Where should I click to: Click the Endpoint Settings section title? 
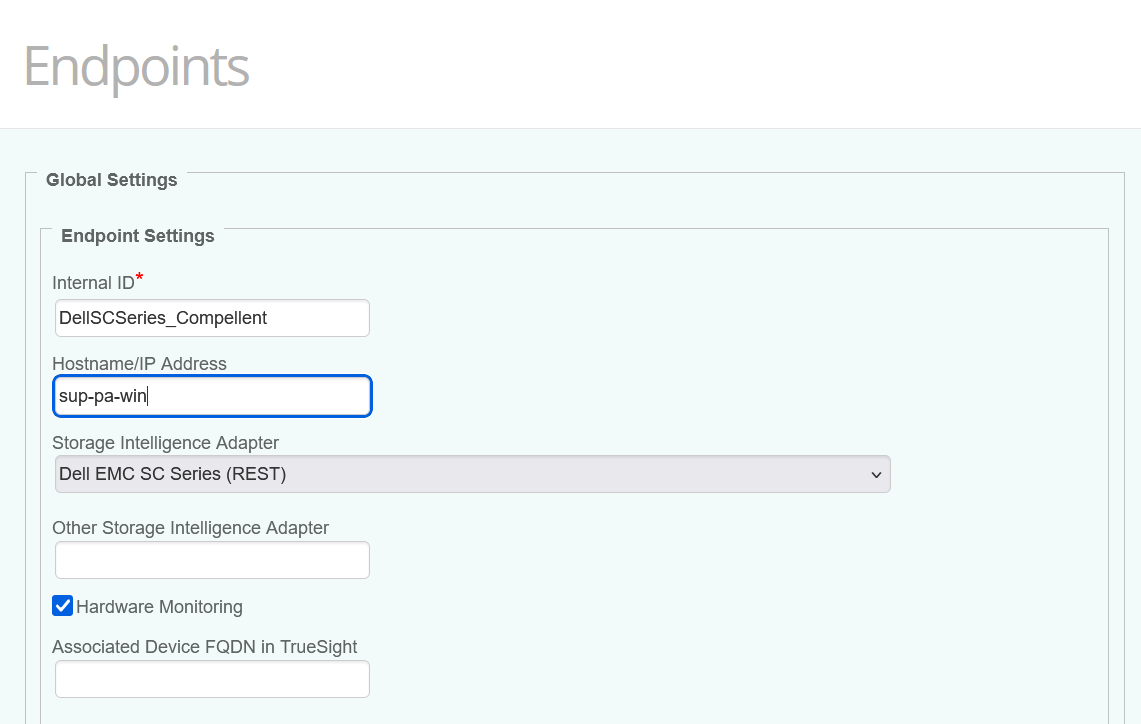pyautogui.click(x=138, y=236)
